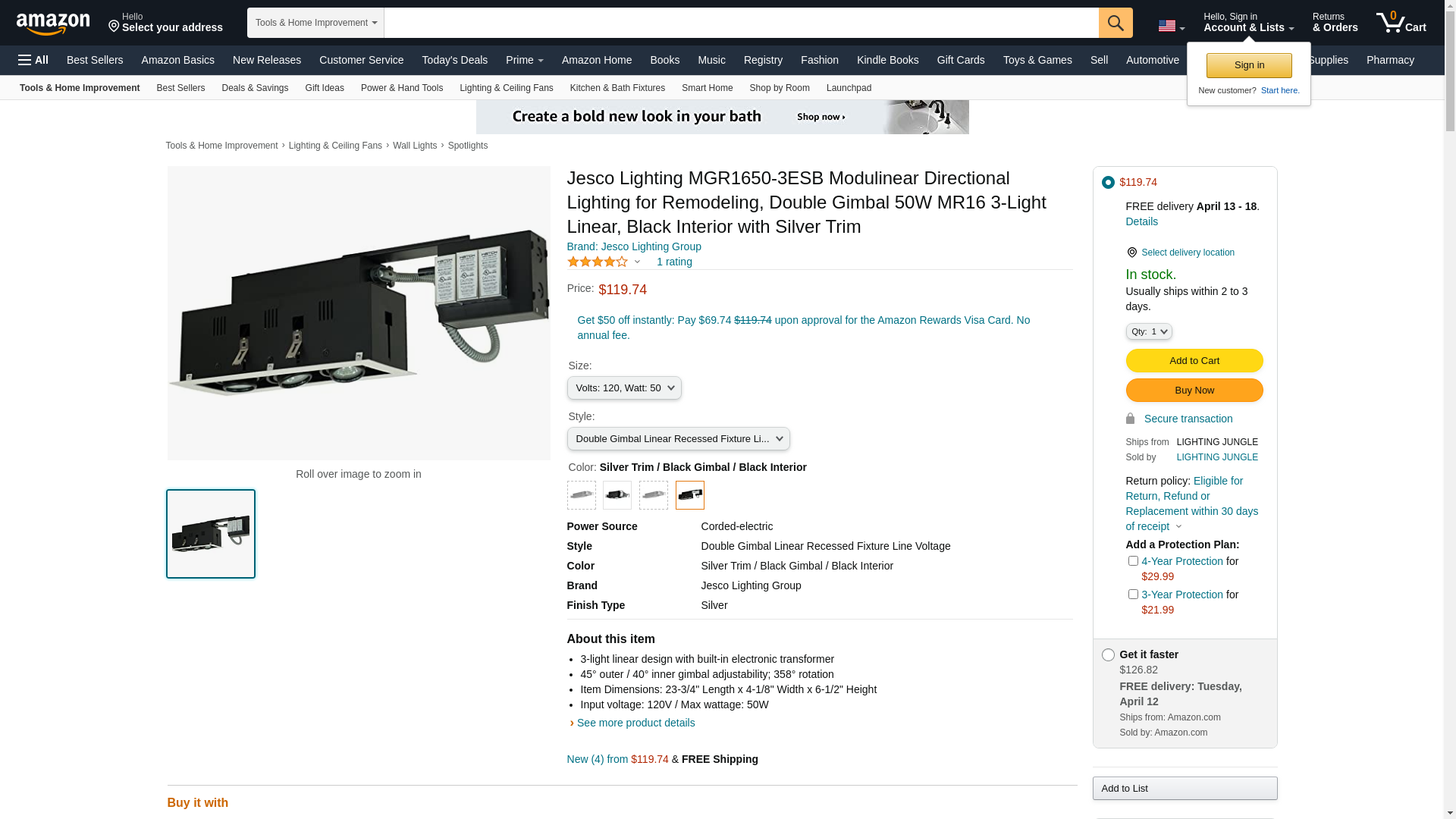Check the 4-Year Protection plan box

pos(1133,561)
